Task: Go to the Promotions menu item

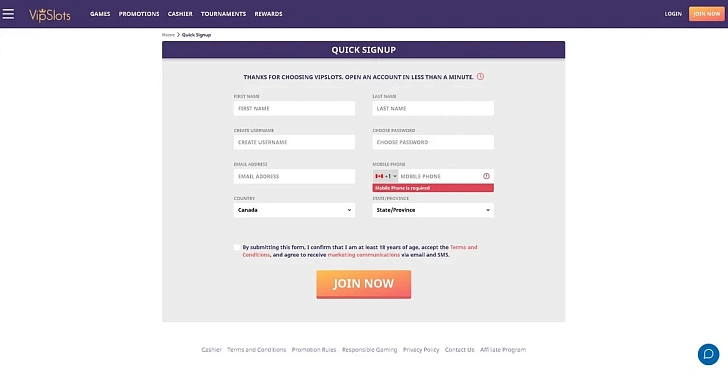Action: [x=139, y=14]
